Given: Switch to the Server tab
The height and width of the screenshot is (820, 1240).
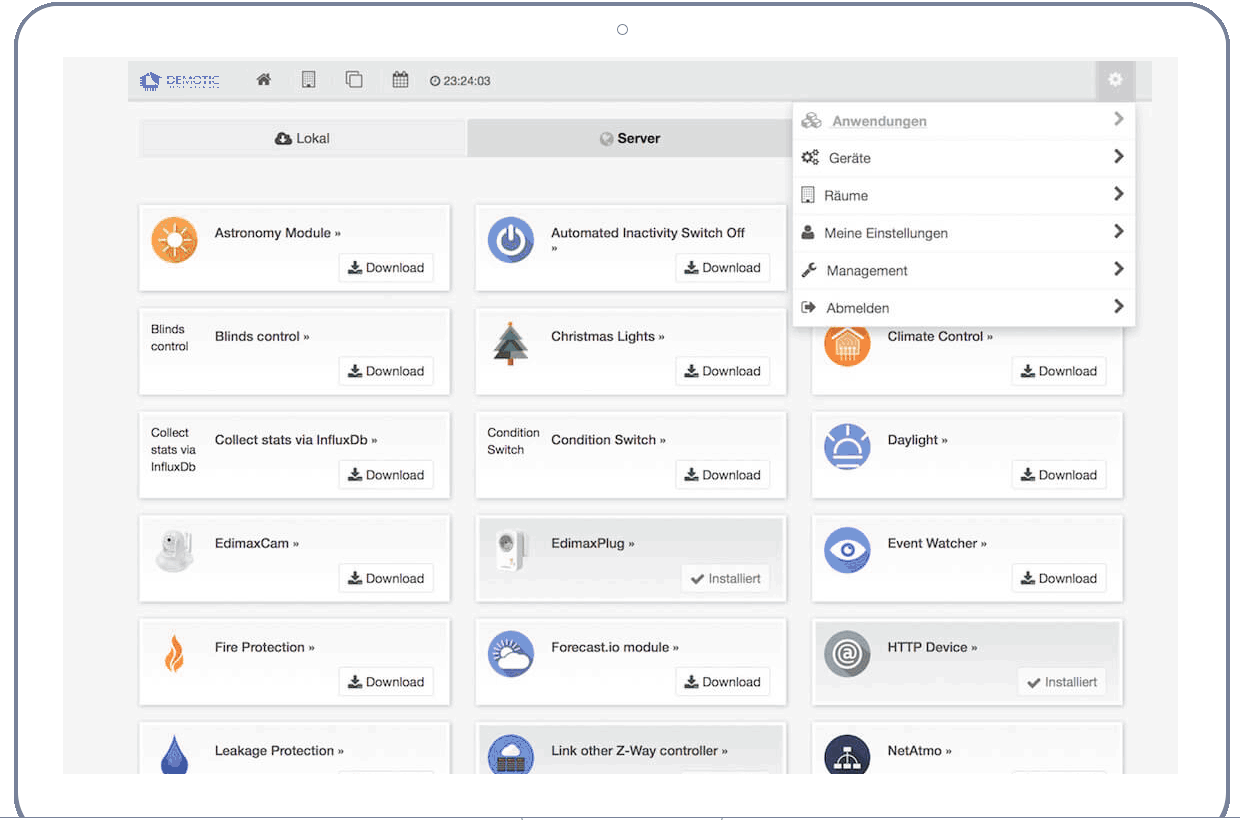Looking at the screenshot, I should 630,138.
